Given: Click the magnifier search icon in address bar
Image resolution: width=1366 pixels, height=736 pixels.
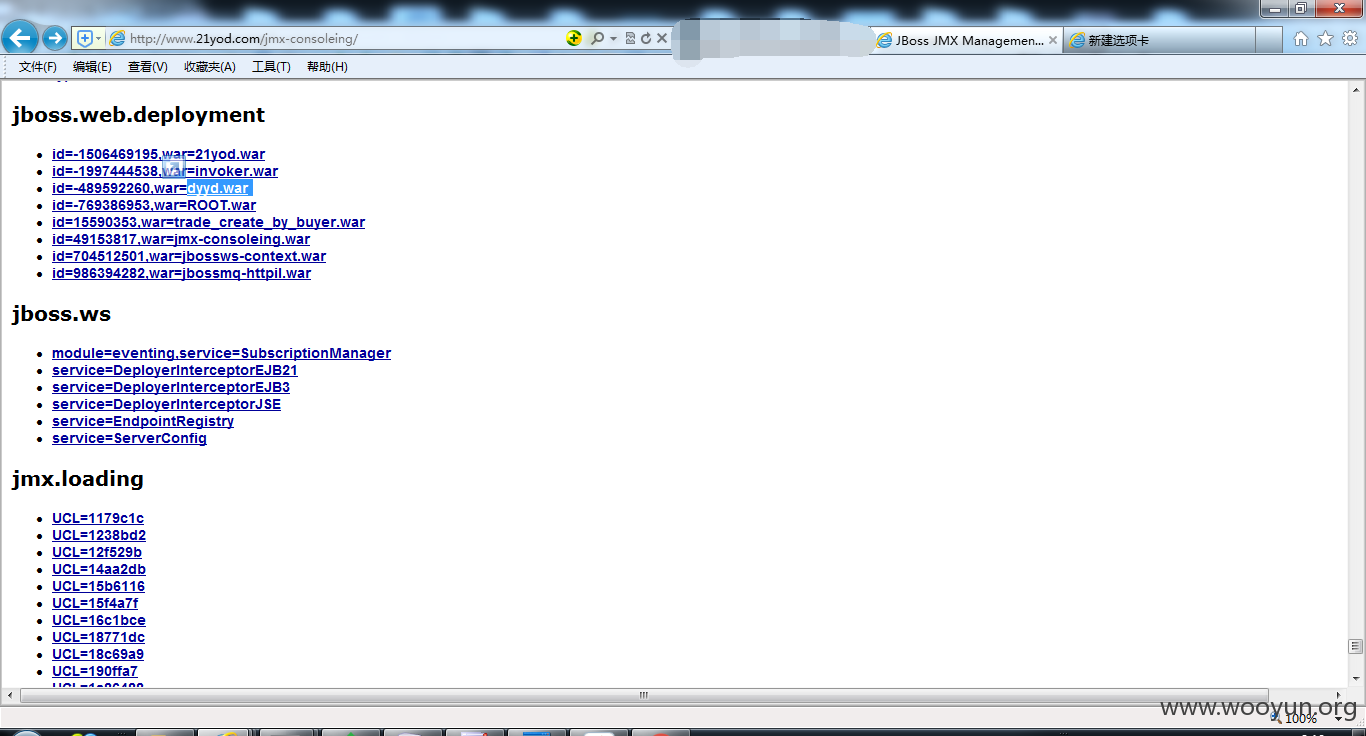Looking at the screenshot, I should coord(597,39).
